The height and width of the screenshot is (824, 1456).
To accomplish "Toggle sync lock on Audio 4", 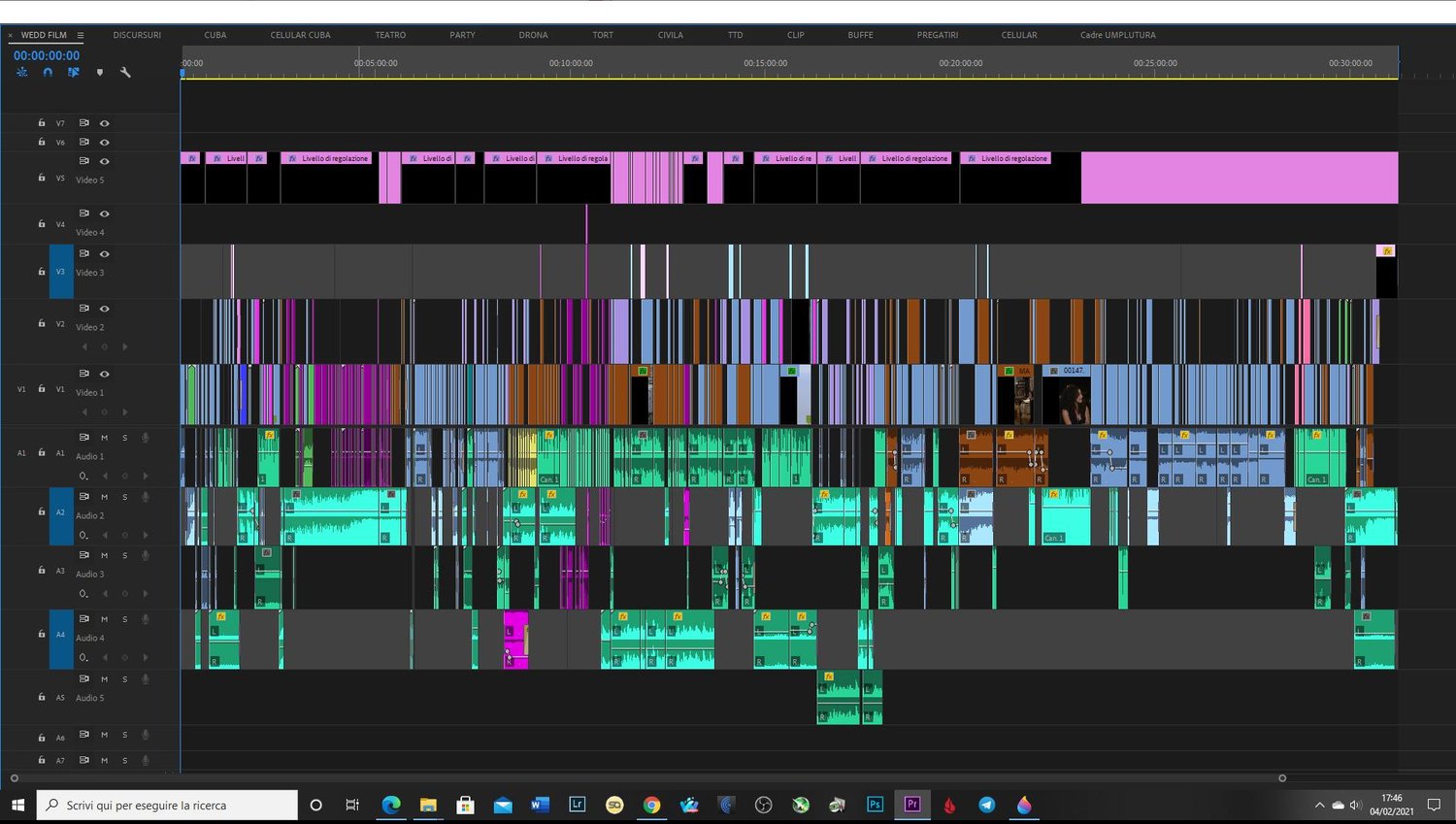I will click(84, 619).
